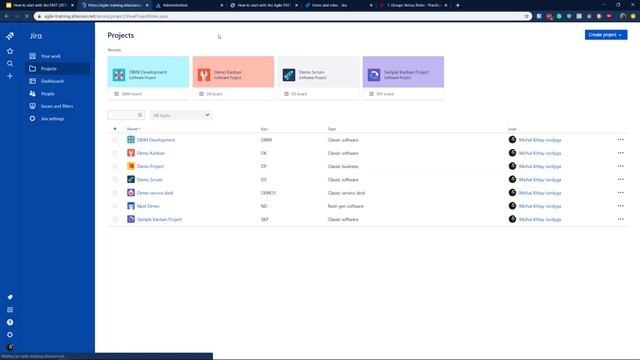Open lead Michal link in Demo Kanban row
The height and width of the screenshot is (360, 640).
click(x=540, y=153)
